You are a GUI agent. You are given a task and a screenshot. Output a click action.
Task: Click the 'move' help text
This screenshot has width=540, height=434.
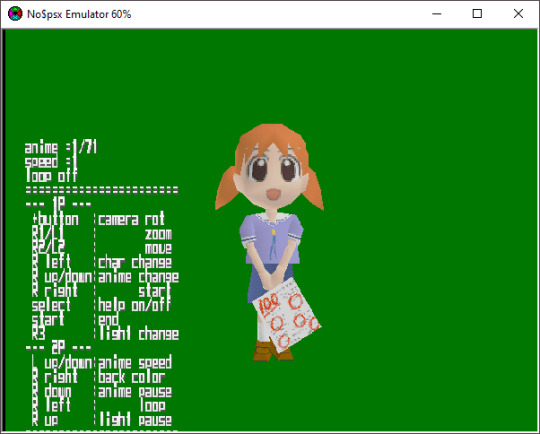pos(158,248)
